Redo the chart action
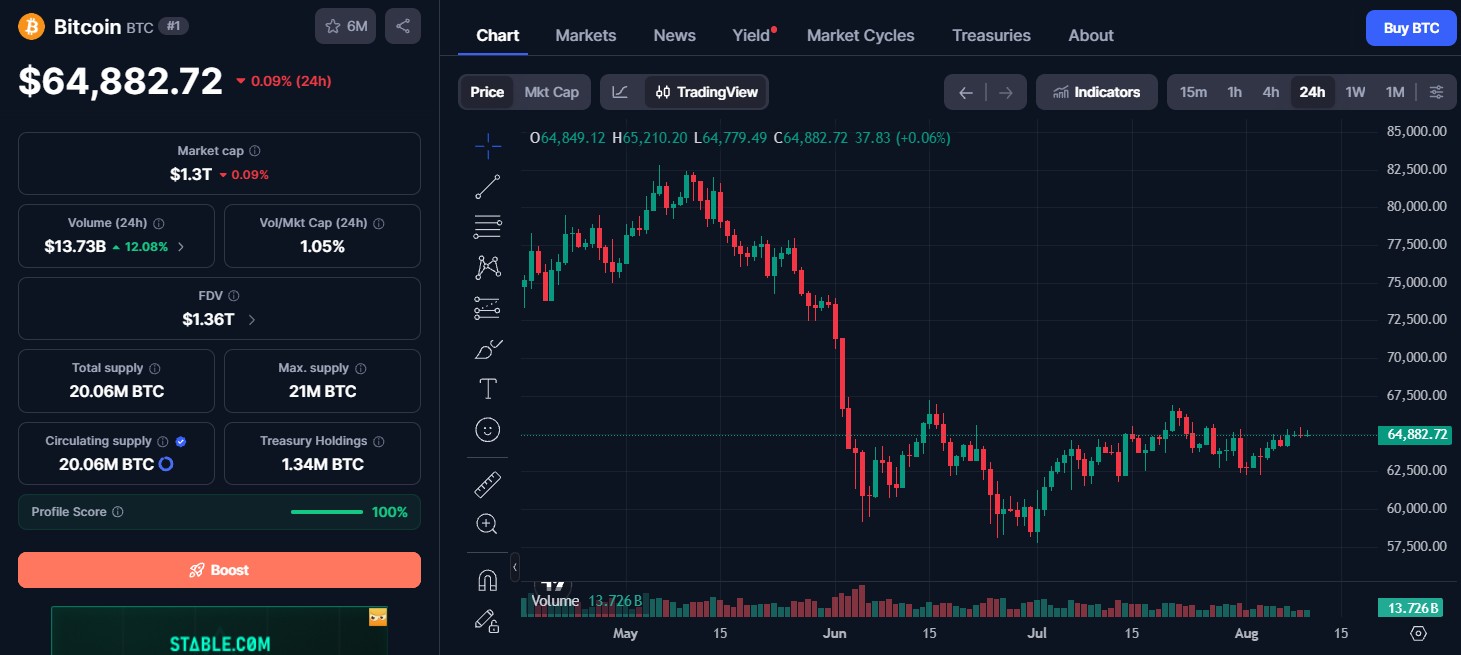The width and height of the screenshot is (1461, 655). coord(1006,92)
